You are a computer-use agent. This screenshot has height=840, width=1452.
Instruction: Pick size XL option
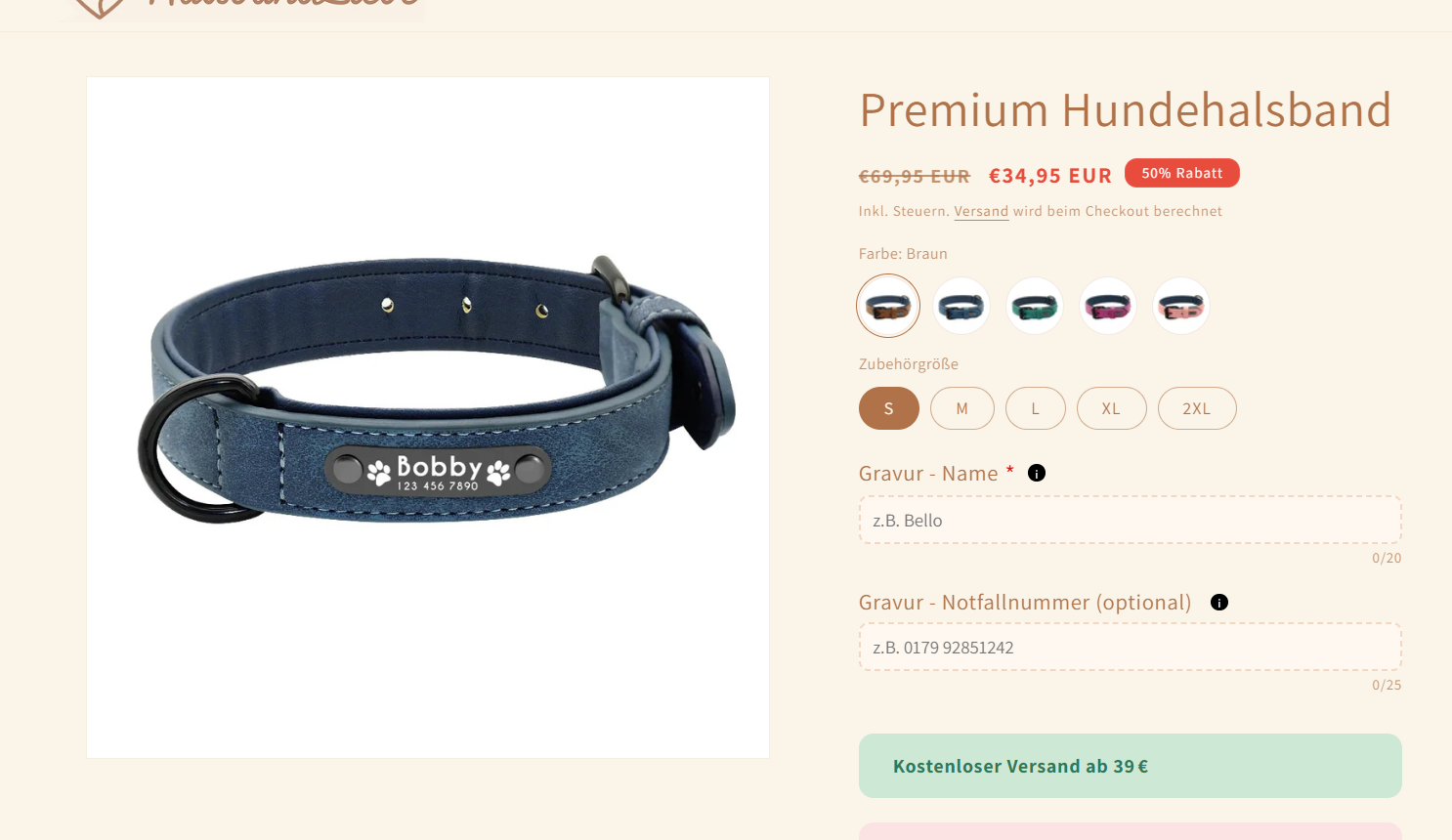(x=1112, y=408)
